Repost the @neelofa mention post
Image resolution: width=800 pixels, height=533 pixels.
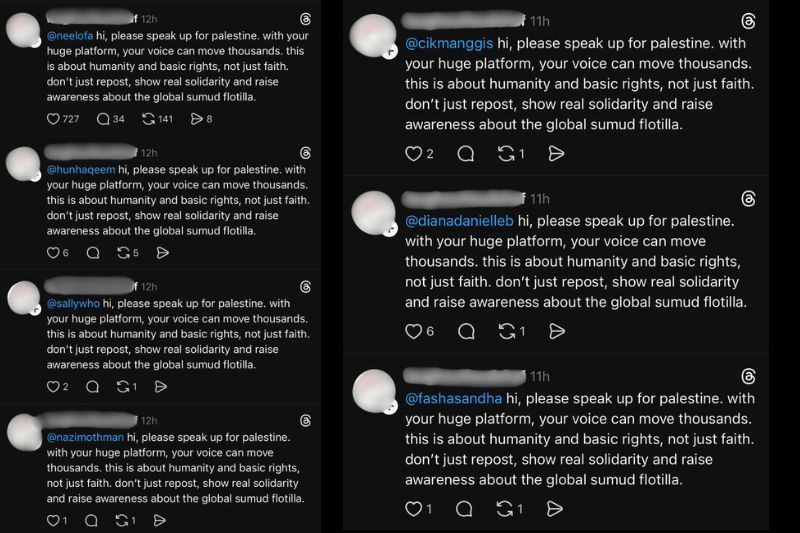[x=149, y=119]
